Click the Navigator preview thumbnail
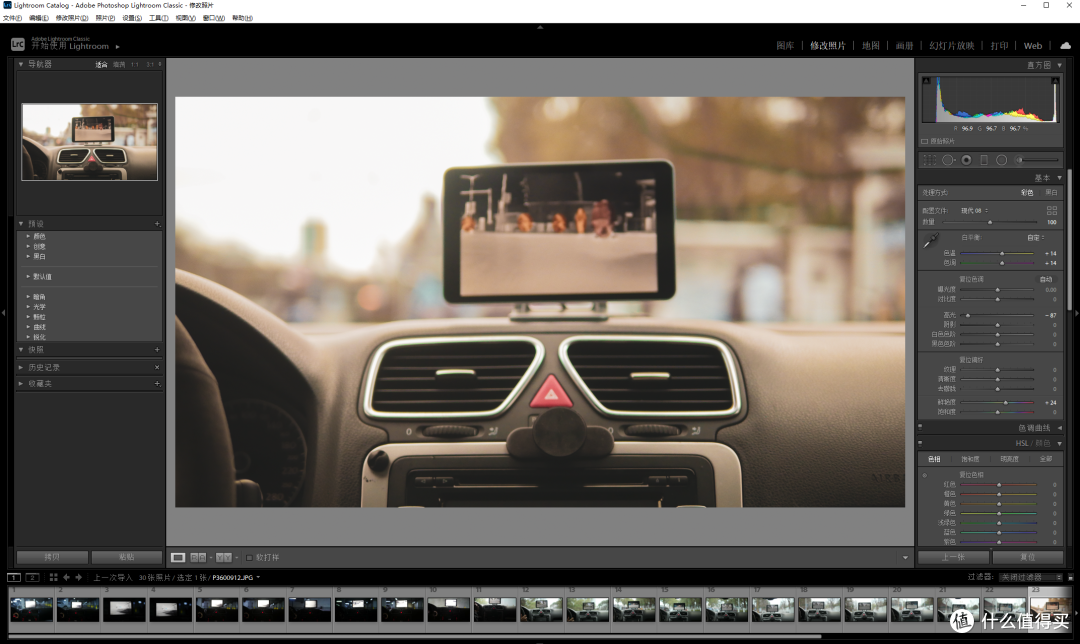The height and width of the screenshot is (644, 1080). (x=90, y=142)
